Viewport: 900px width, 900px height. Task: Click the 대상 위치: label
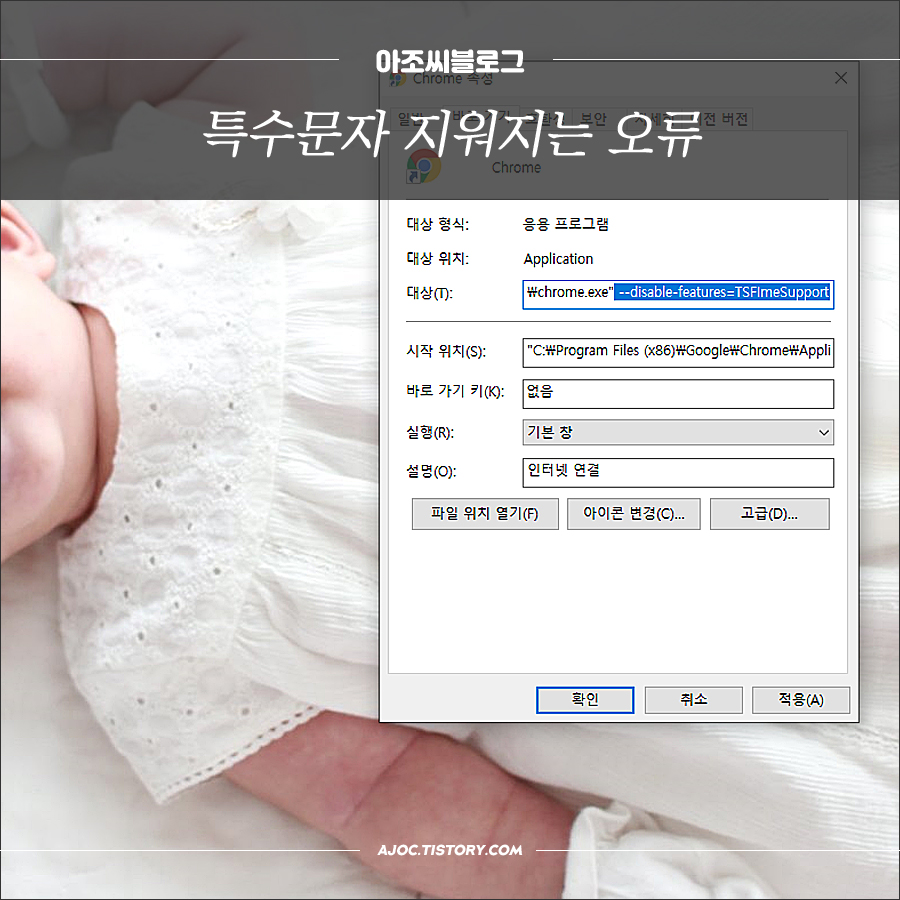tap(437, 258)
